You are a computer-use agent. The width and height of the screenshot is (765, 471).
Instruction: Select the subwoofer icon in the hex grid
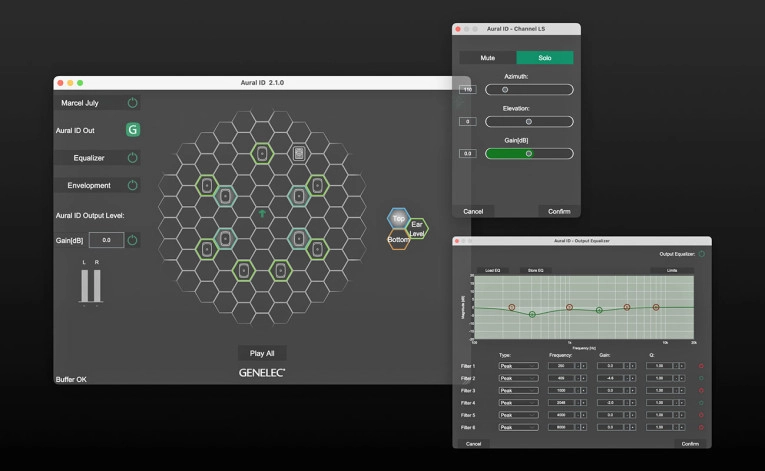(299, 154)
